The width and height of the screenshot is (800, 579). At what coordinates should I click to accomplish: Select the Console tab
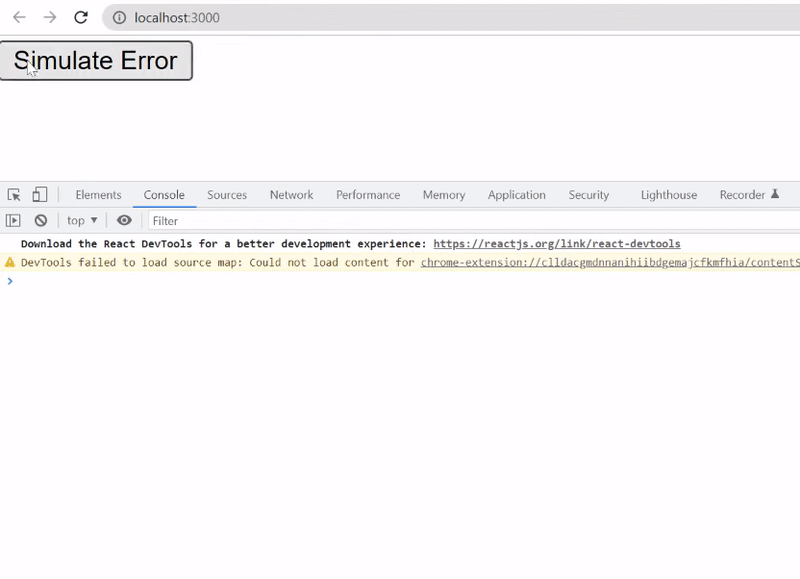click(164, 195)
